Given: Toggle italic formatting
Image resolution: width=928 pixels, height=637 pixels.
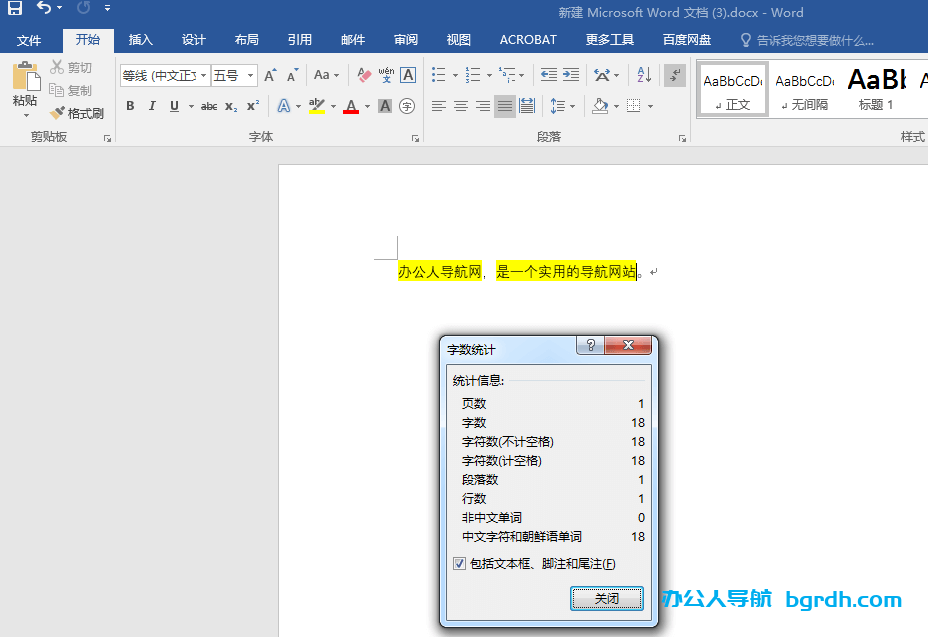Looking at the screenshot, I should pos(152,106).
